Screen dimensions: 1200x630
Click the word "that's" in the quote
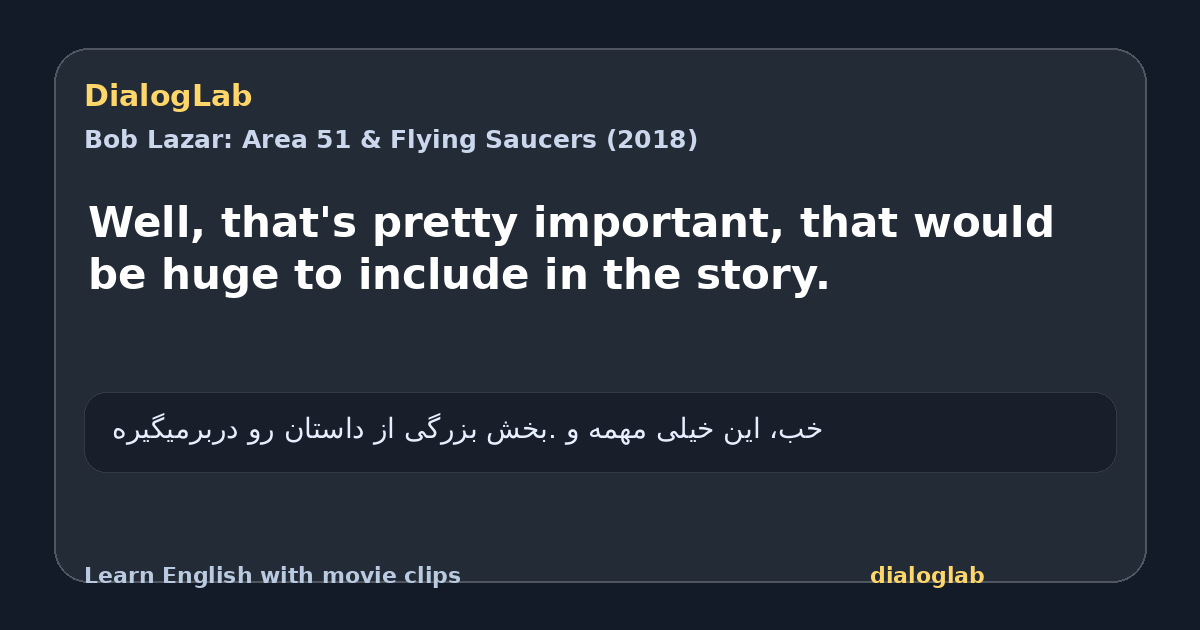289,224
